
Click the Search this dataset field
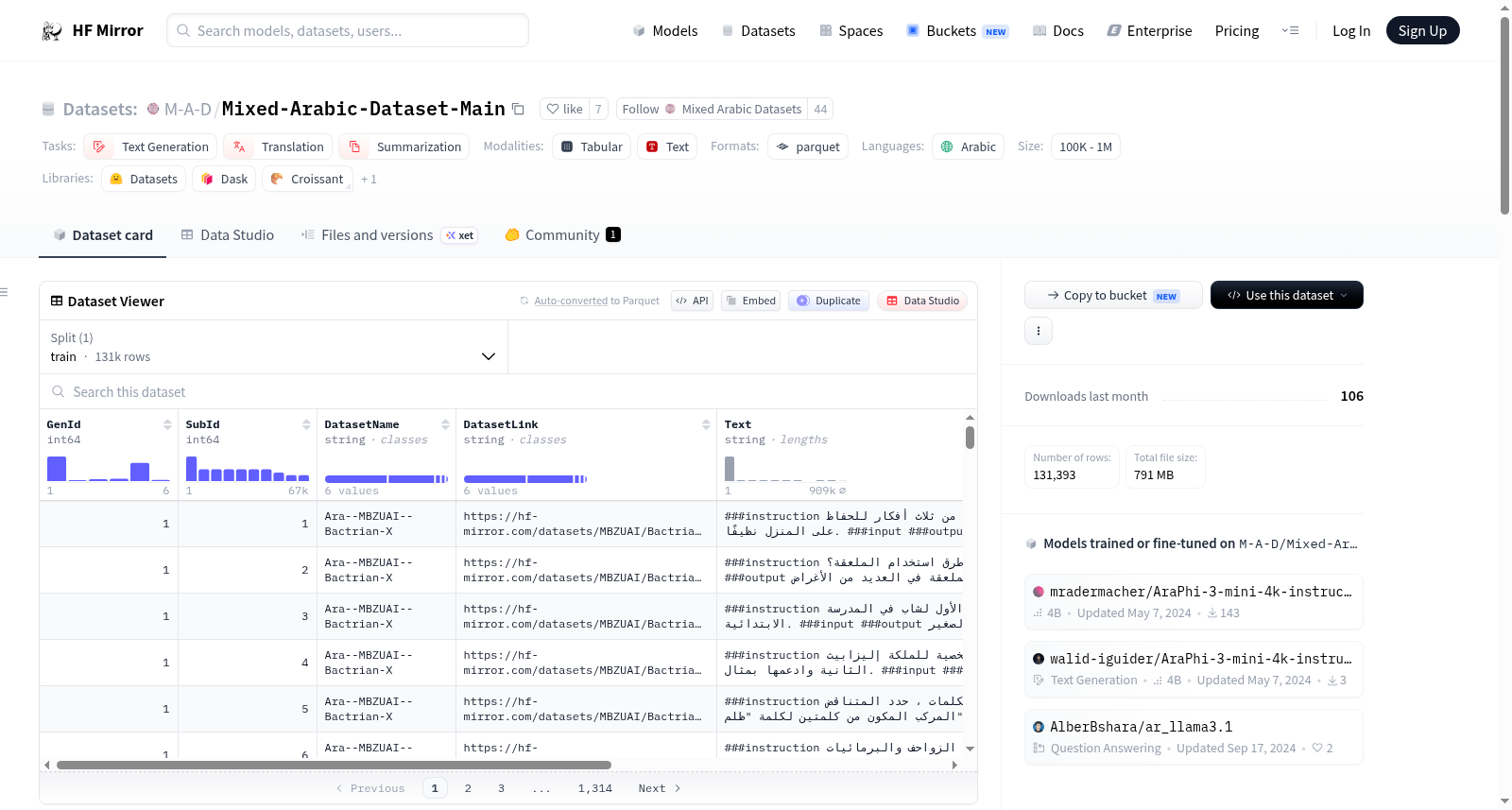pos(508,391)
